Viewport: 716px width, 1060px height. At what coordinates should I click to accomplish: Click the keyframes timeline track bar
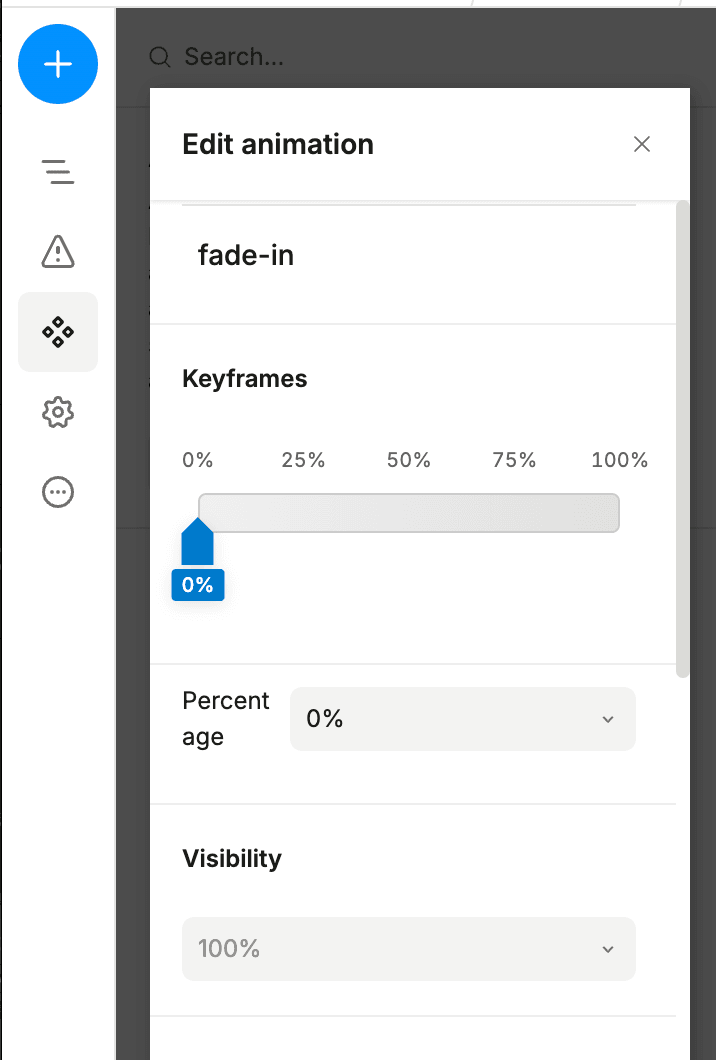pyautogui.click(x=410, y=512)
